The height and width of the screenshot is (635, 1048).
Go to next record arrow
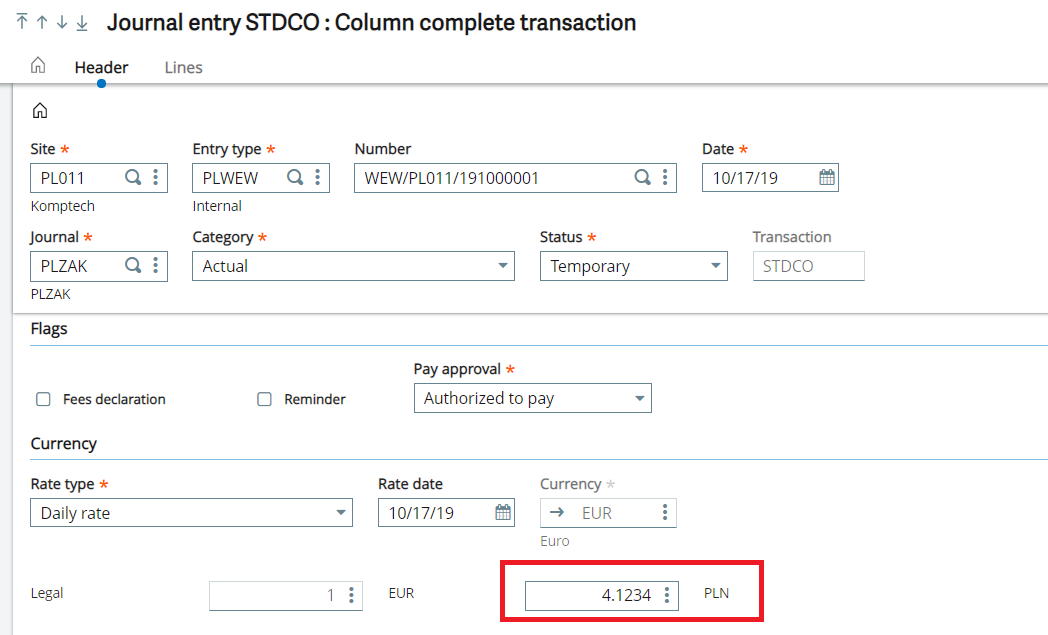click(x=62, y=22)
